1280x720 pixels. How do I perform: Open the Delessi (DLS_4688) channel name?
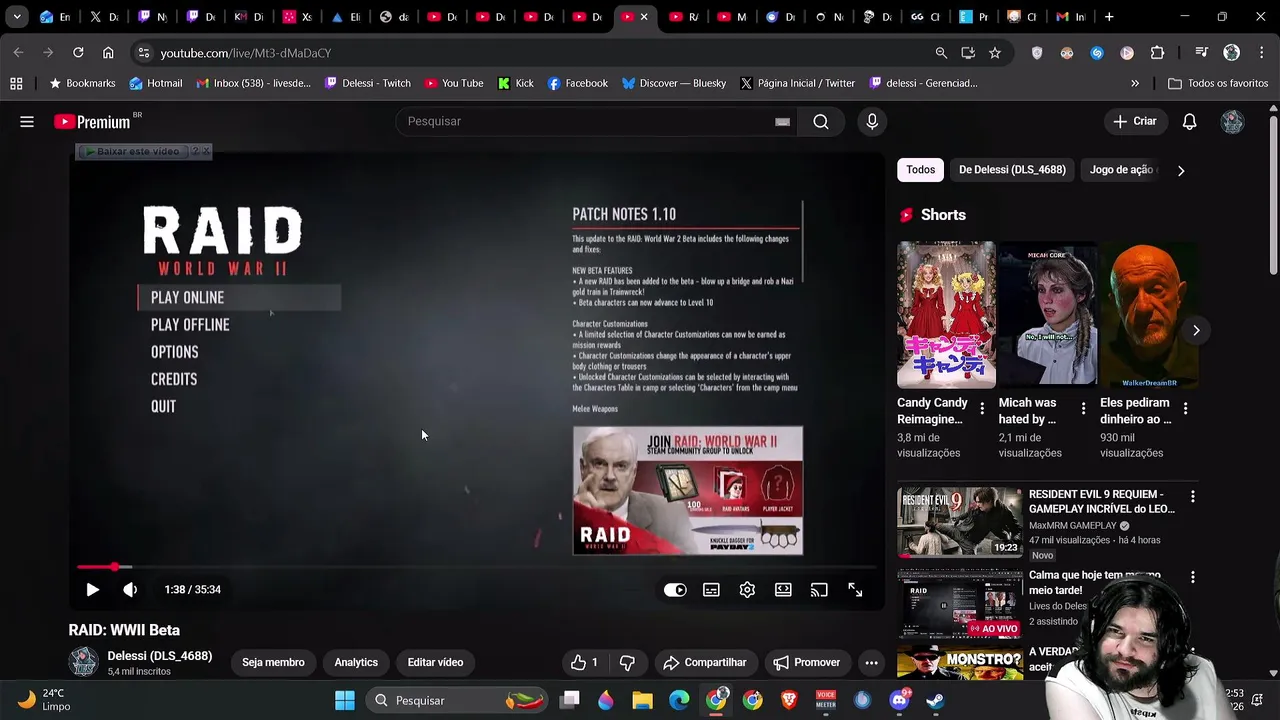click(x=160, y=656)
